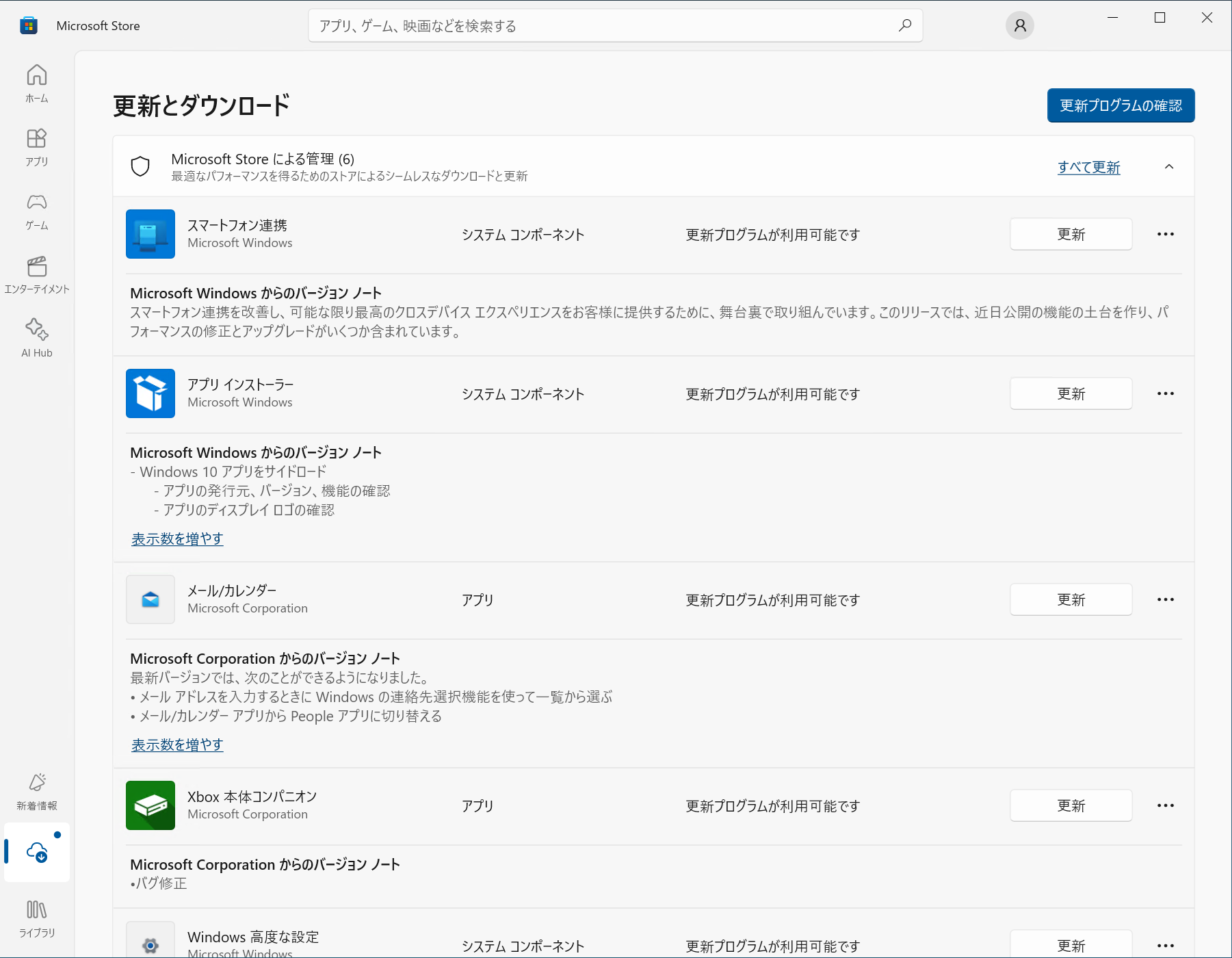This screenshot has width=1232, height=958.
Task: Open more options for メール/カレンダー
Action: (1166, 599)
